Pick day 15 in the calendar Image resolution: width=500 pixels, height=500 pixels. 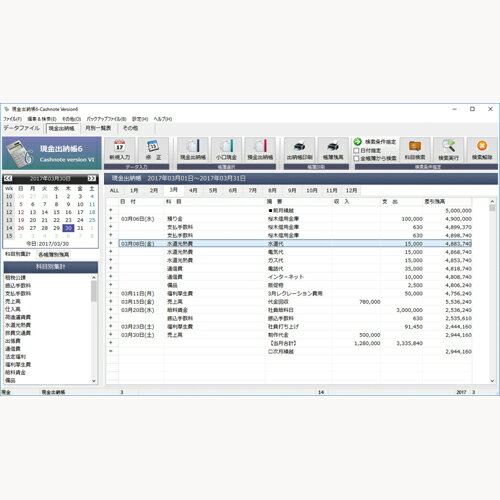56,212
